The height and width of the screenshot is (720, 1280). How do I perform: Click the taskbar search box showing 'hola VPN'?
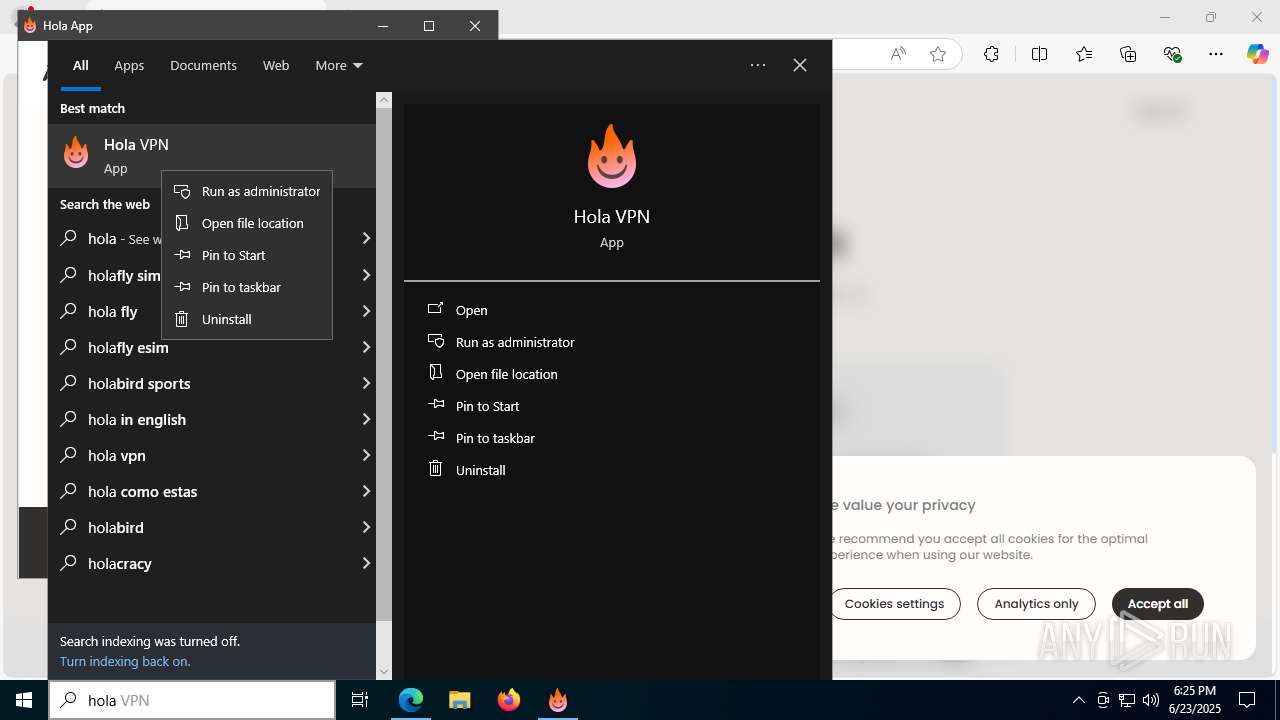pyautogui.click(x=192, y=700)
